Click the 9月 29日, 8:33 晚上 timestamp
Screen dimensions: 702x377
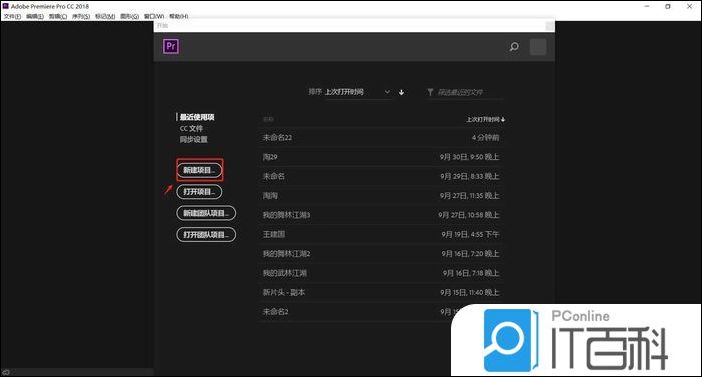[x=470, y=176]
